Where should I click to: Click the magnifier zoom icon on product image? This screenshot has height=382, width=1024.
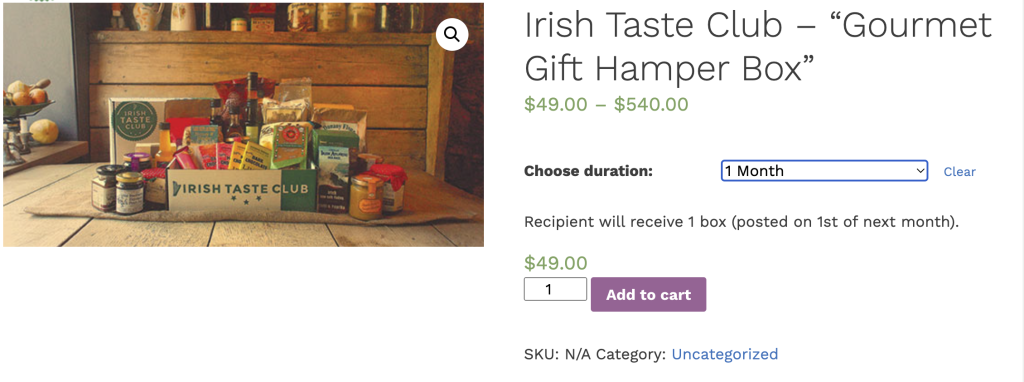(452, 35)
